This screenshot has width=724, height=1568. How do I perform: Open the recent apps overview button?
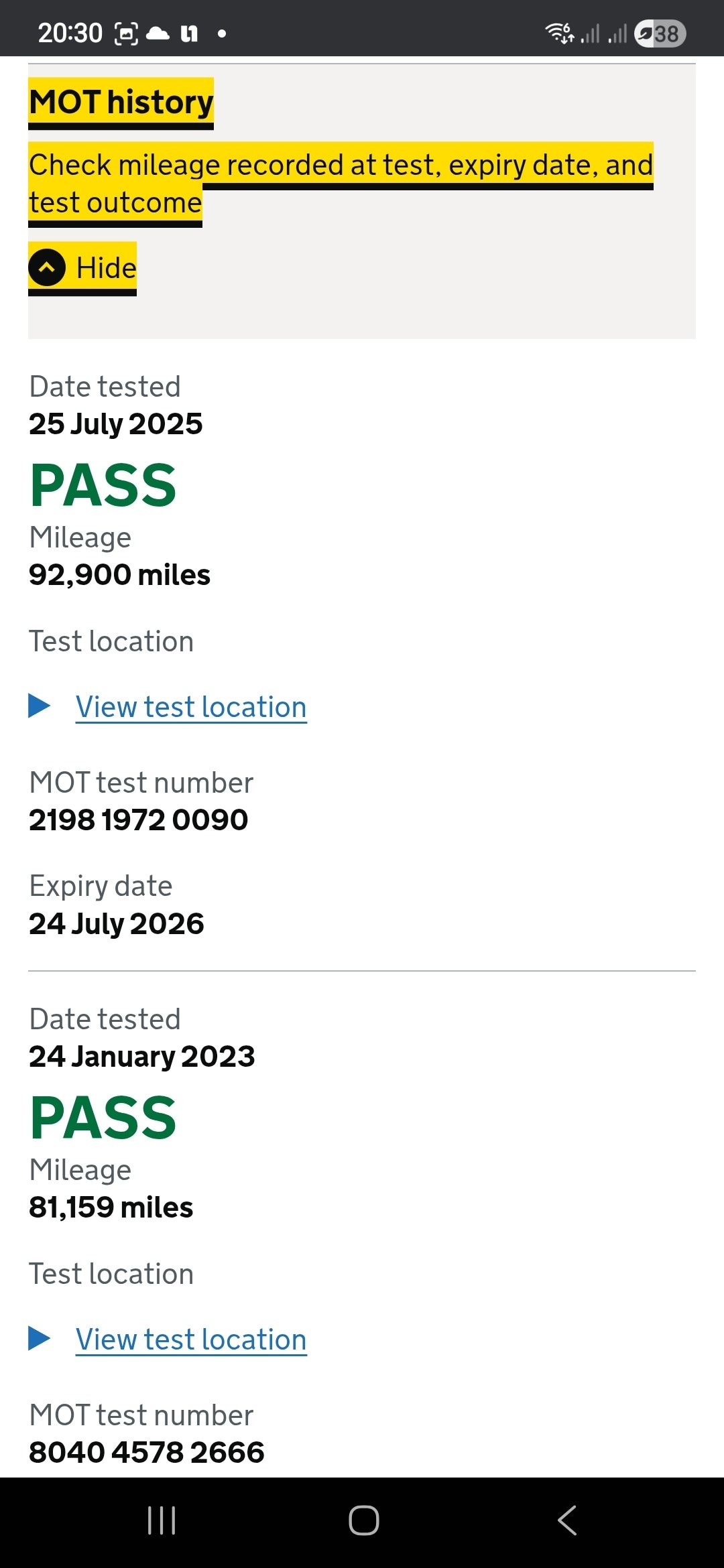162,1520
